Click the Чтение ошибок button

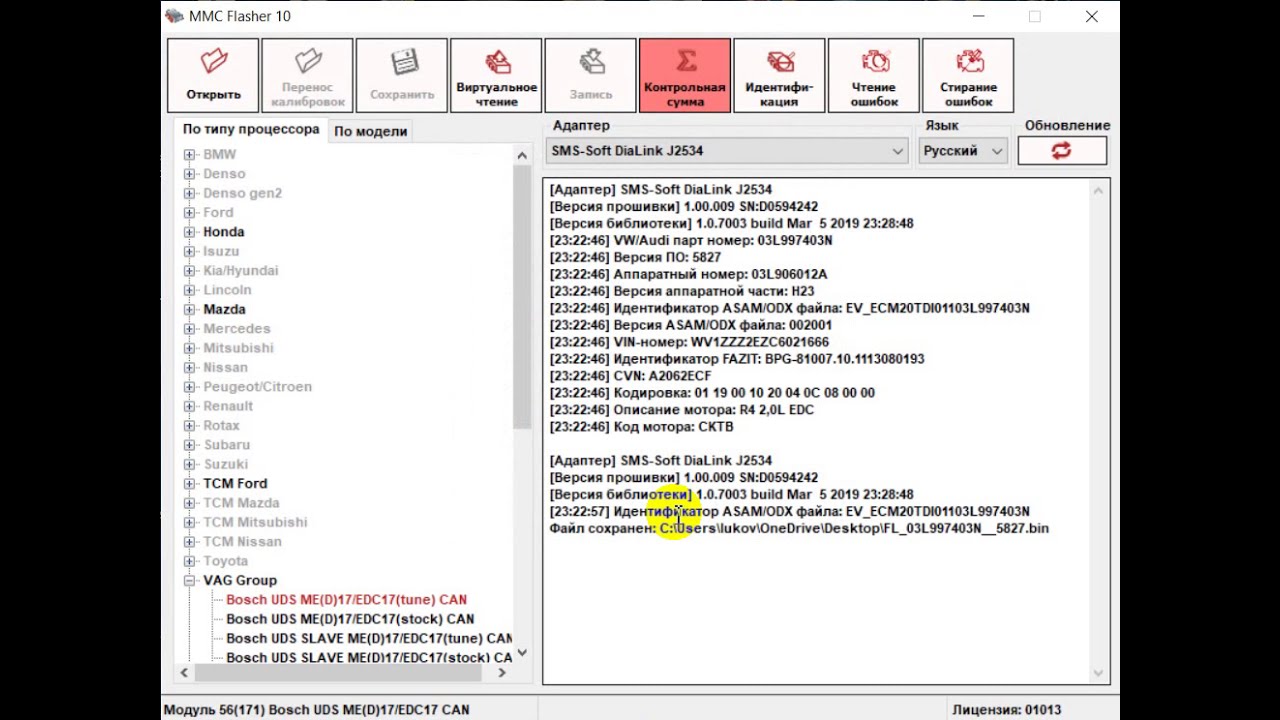pyautogui.click(x=874, y=76)
